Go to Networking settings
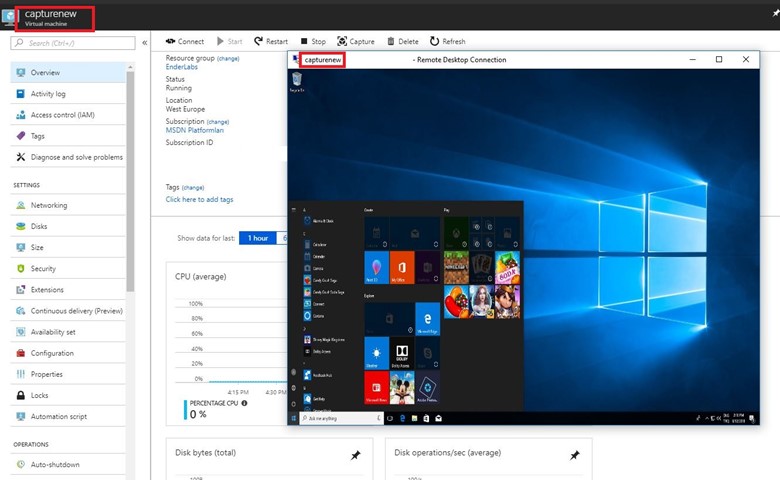 [x=49, y=205]
